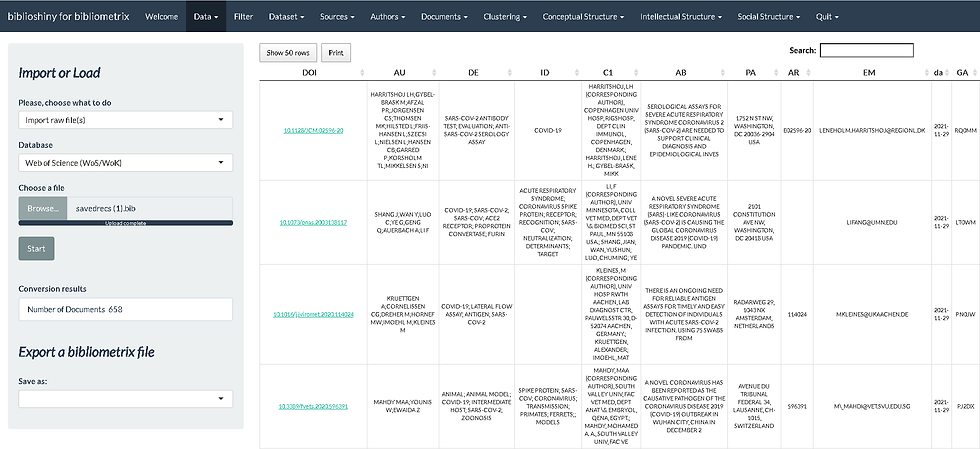
Task: Click the email LIFANG@UMN.EDU cell
Action: (x=872, y=222)
